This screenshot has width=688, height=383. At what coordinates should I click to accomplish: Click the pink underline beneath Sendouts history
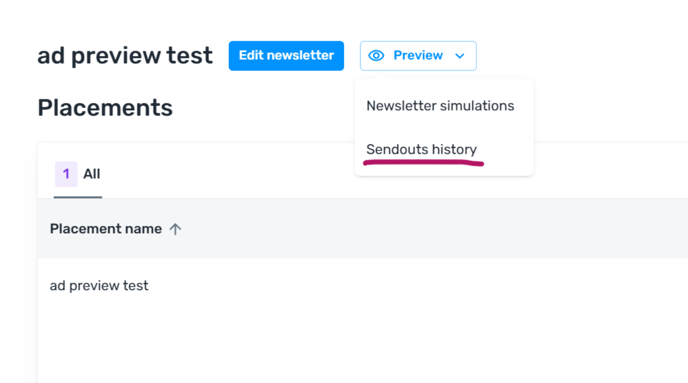(x=423, y=163)
